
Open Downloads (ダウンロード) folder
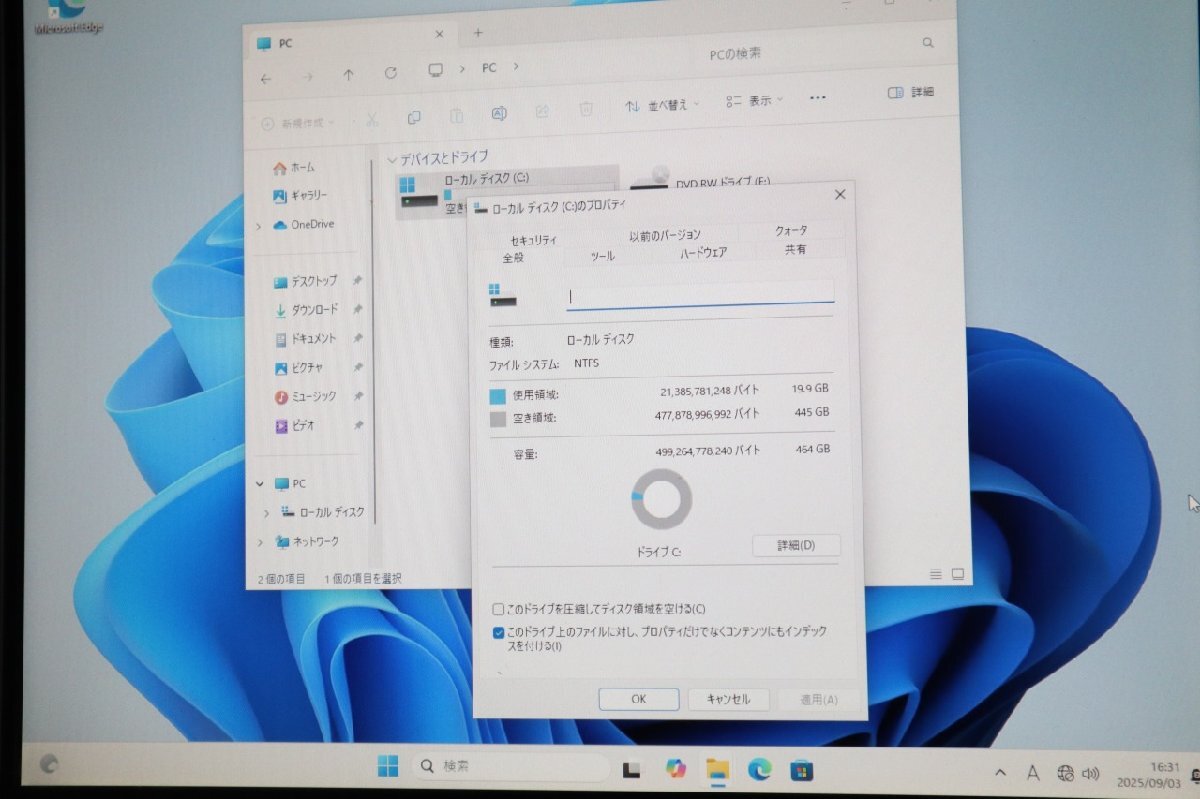coord(306,310)
